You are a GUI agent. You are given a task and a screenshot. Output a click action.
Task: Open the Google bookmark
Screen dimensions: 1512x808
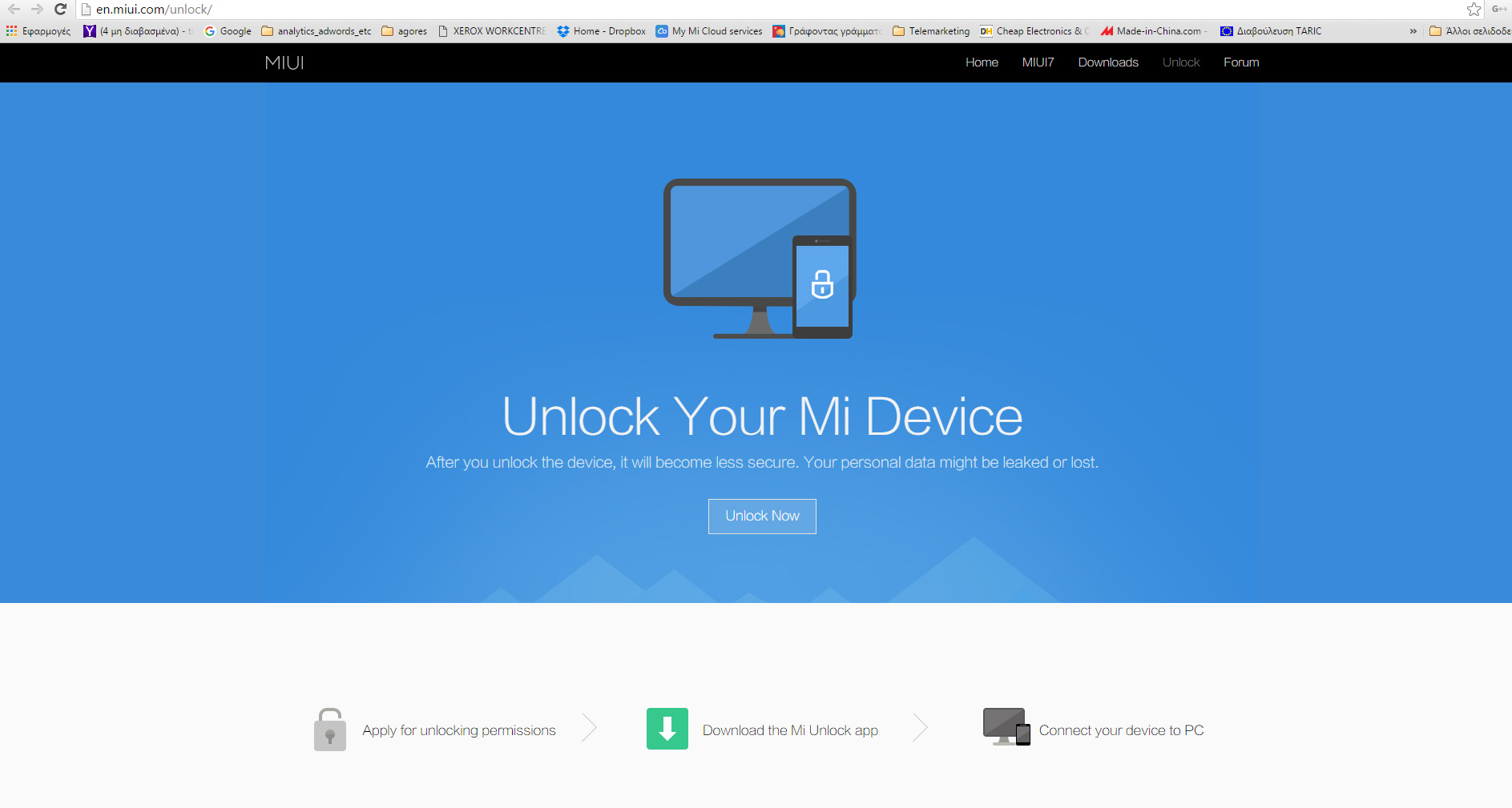[228, 31]
